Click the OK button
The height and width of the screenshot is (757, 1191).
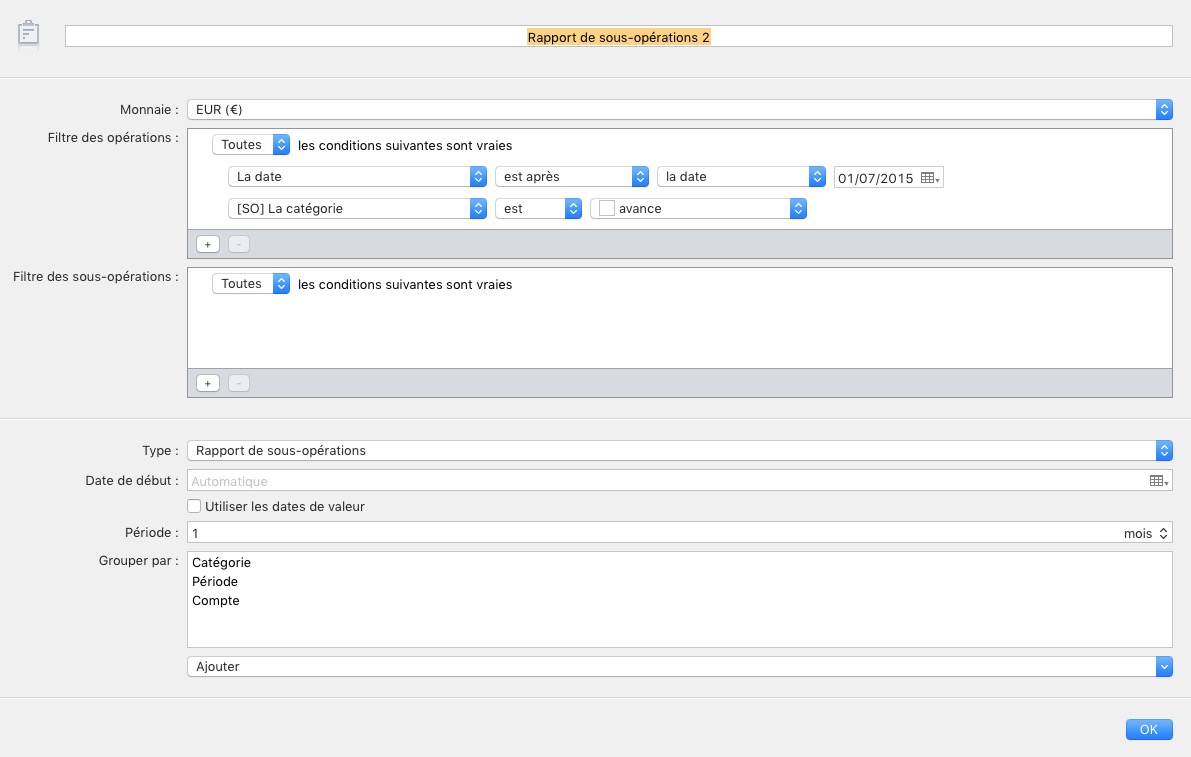coord(1148,729)
